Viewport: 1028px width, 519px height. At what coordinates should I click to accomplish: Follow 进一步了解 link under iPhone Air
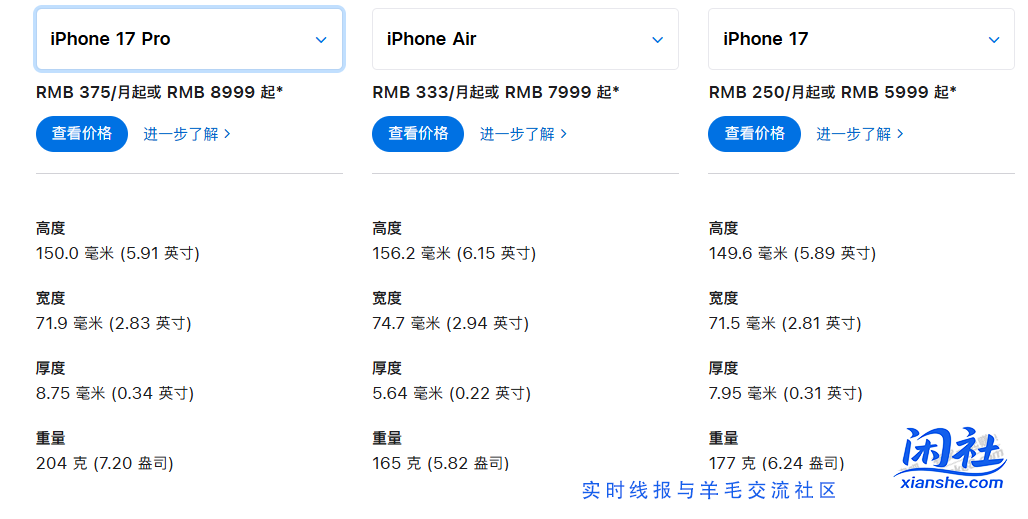[523, 134]
